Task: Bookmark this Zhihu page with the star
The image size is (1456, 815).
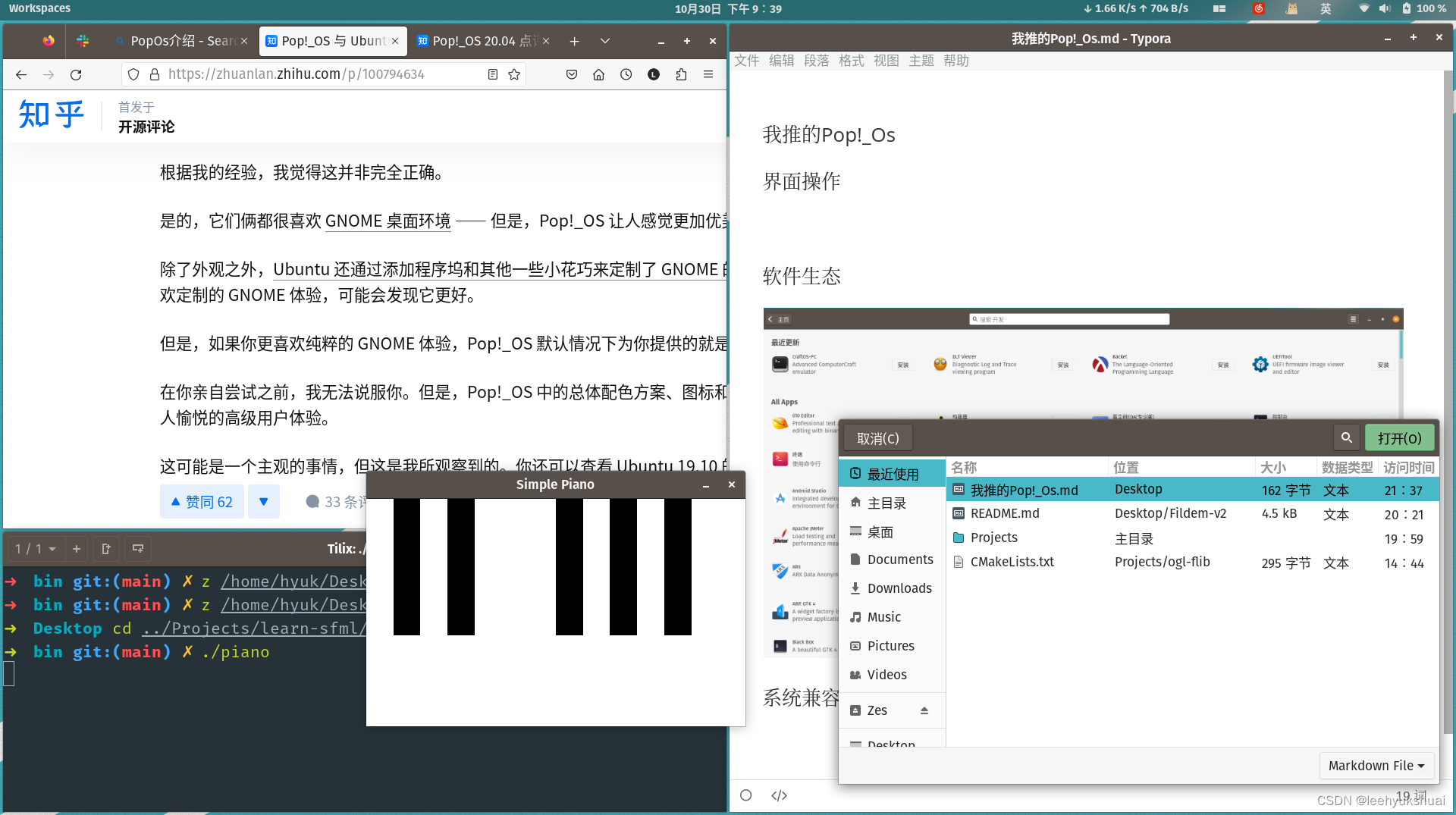Action: click(514, 74)
